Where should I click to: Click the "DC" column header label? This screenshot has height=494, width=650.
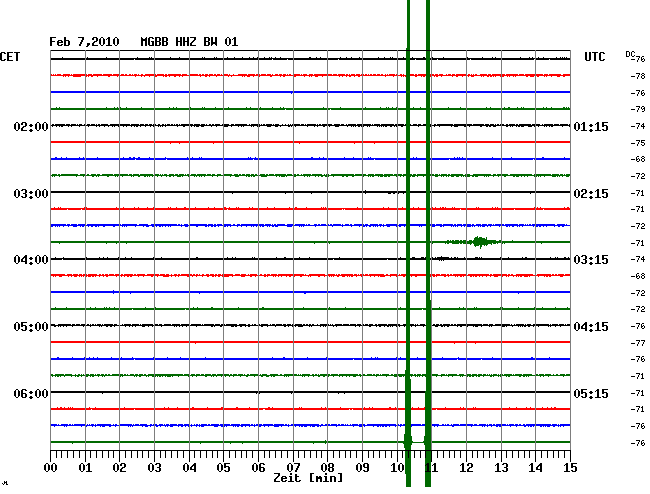click(630, 54)
